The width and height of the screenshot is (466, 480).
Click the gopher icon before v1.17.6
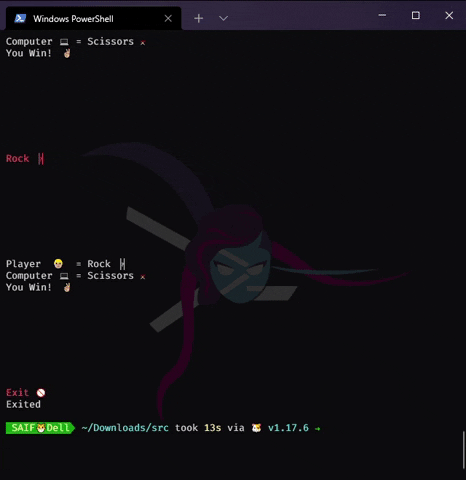[256, 428]
